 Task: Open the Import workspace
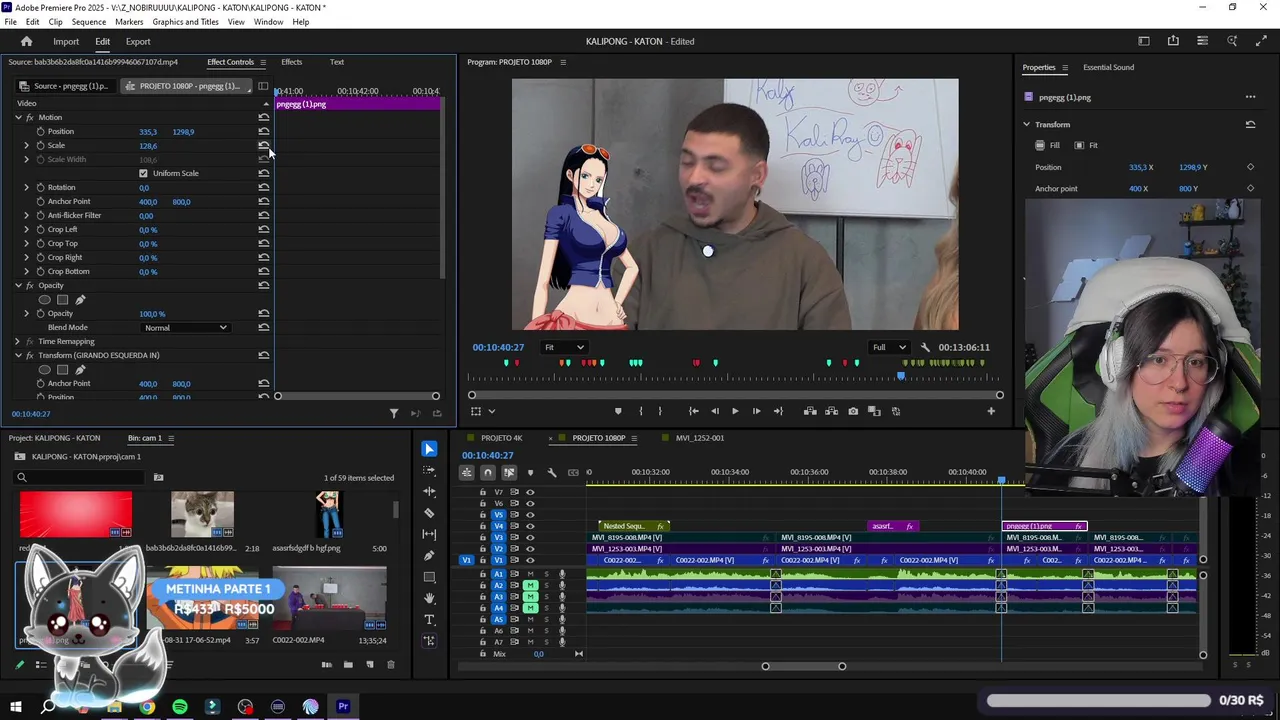pyautogui.click(x=66, y=41)
